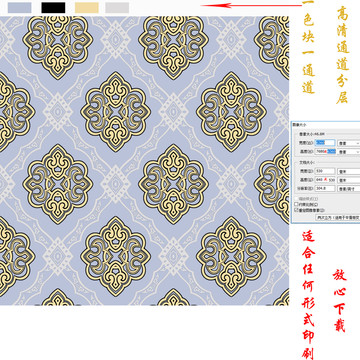Uncheck the 重定图像像素 (resample image) checkbox
The height and width of the screenshot is (360, 360).
click(x=296, y=210)
